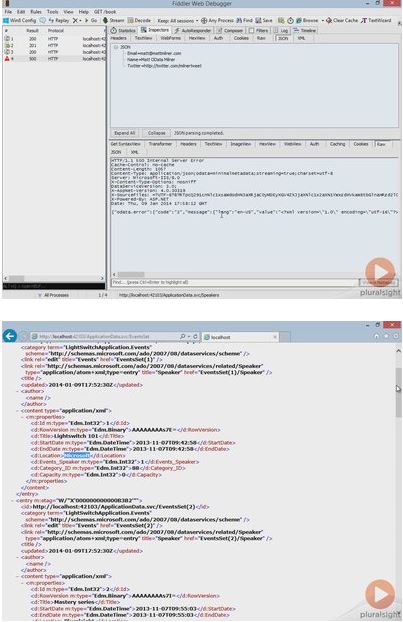Click the Expand All button
Screen dimensions: 403x622
[125, 133]
